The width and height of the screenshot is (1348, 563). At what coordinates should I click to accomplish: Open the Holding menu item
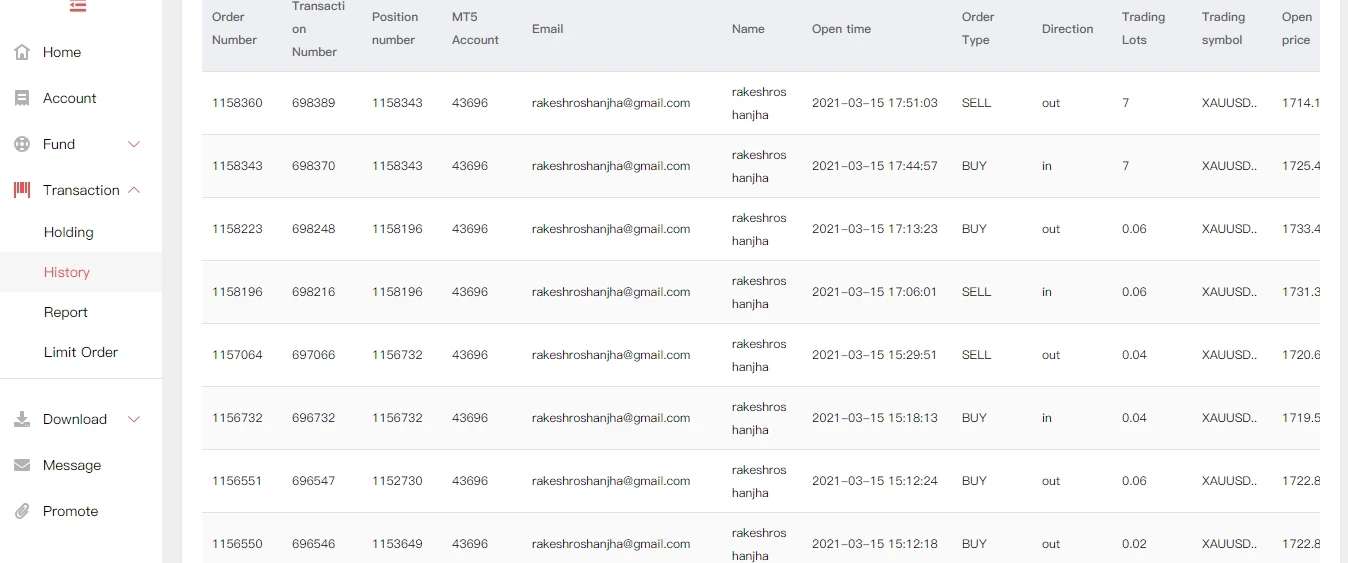pos(68,232)
